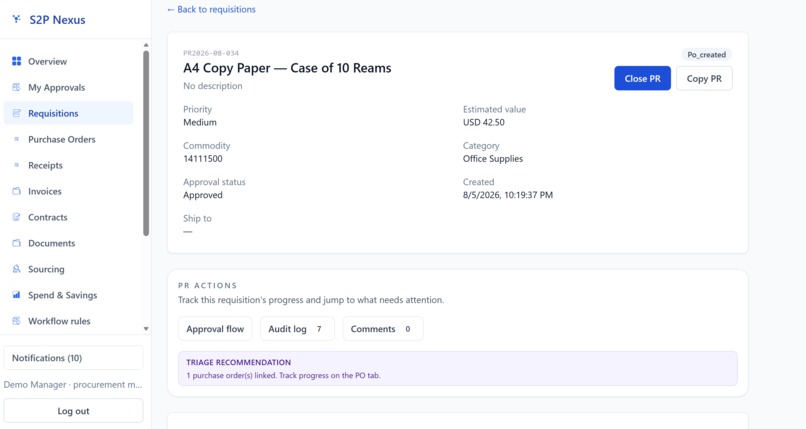
Task: View Spend & Savings
Action: pos(68,295)
